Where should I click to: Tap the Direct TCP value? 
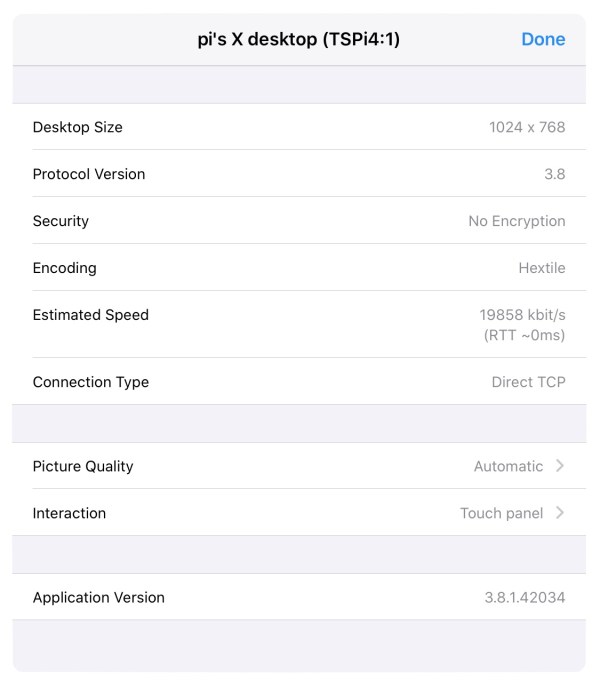click(528, 382)
